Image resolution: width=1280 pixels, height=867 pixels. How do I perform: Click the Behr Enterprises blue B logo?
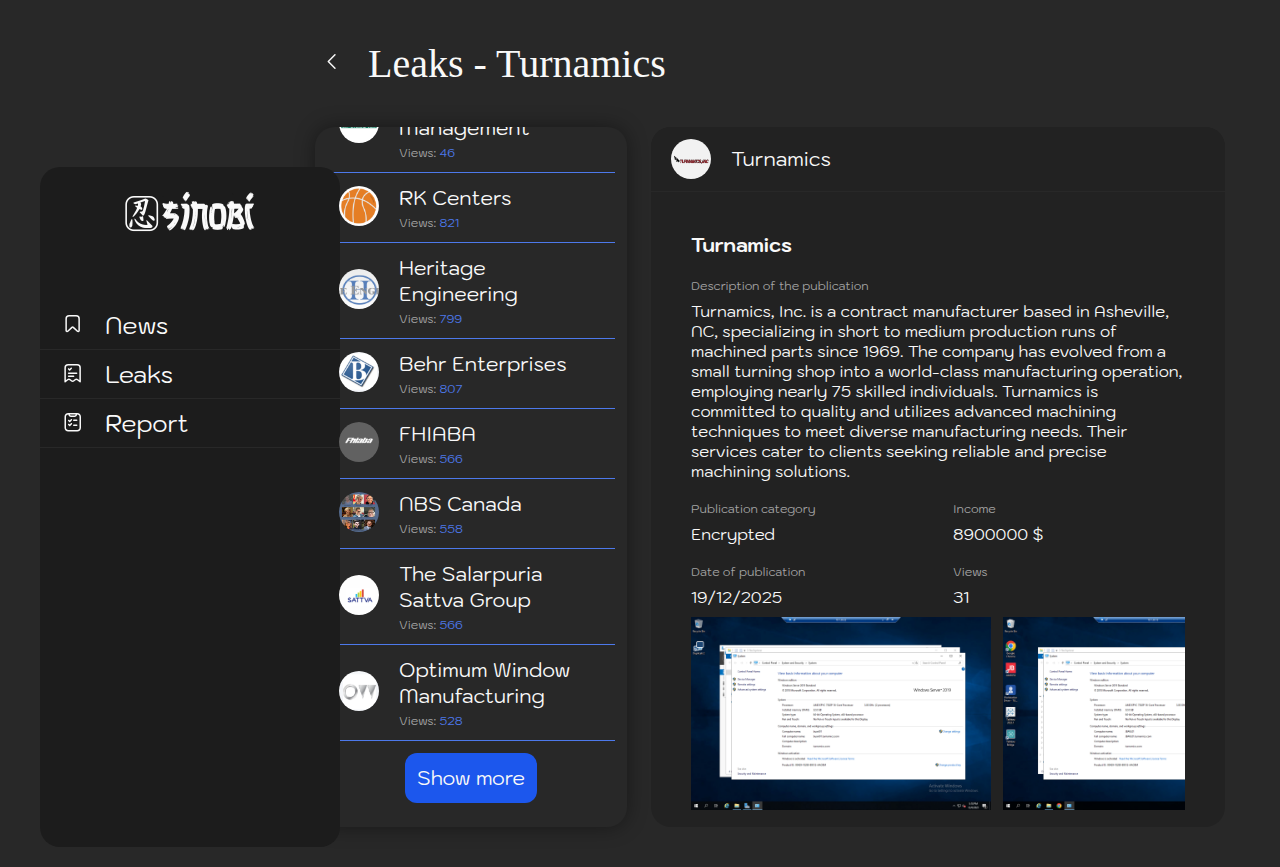click(359, 373)
